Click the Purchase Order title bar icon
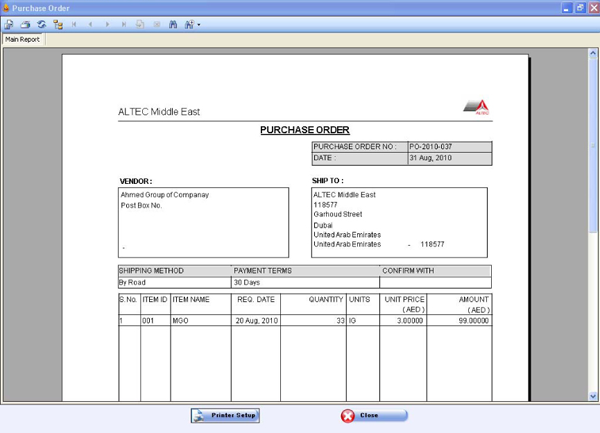 tap(6, 8)
